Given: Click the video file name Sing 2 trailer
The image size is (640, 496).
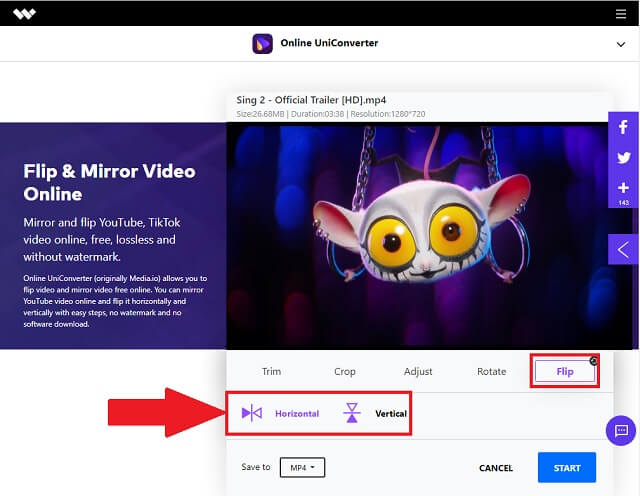Looking at the screenshot, I should 311,100.
